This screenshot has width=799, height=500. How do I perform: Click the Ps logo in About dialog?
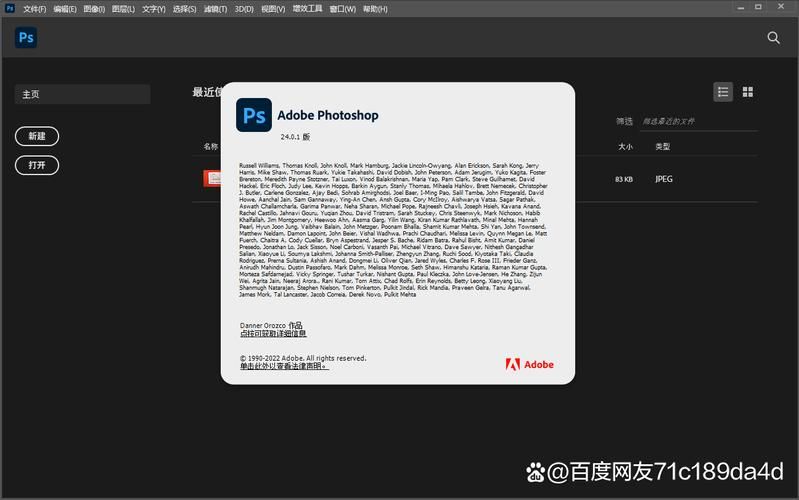[x=254, y=115]
